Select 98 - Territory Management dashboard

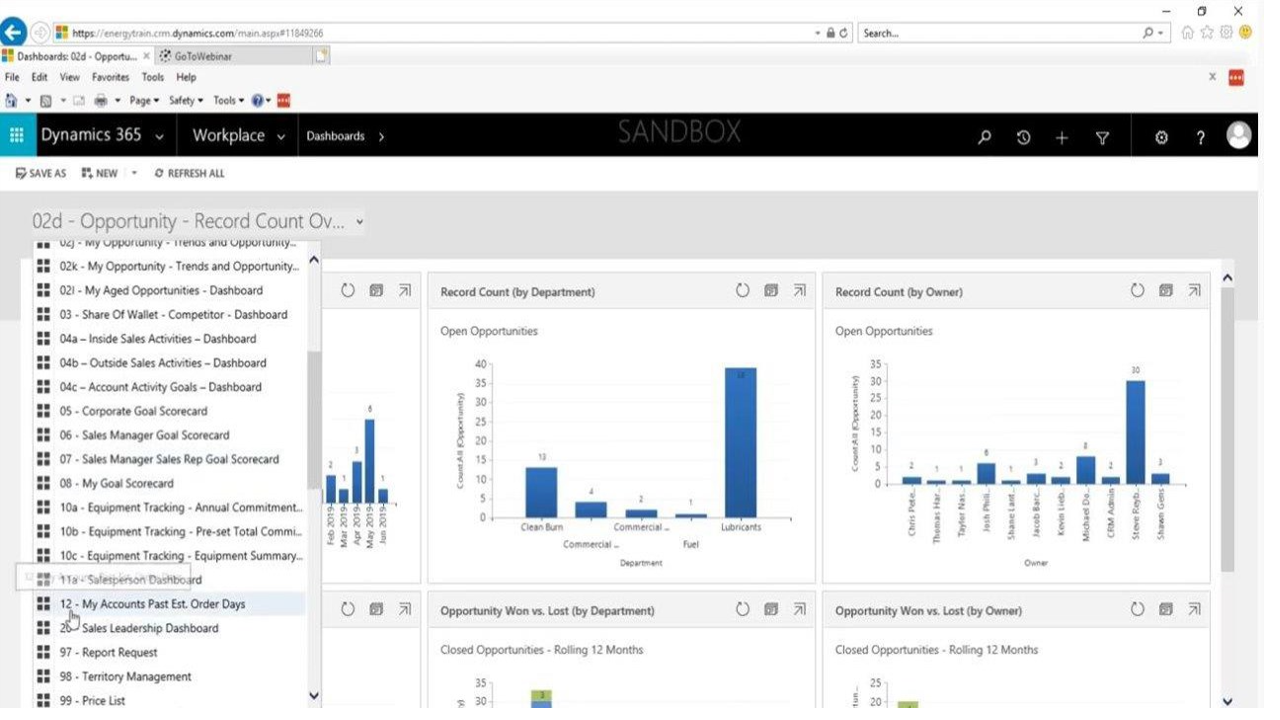pyautogui.click(x=168, y=677)
